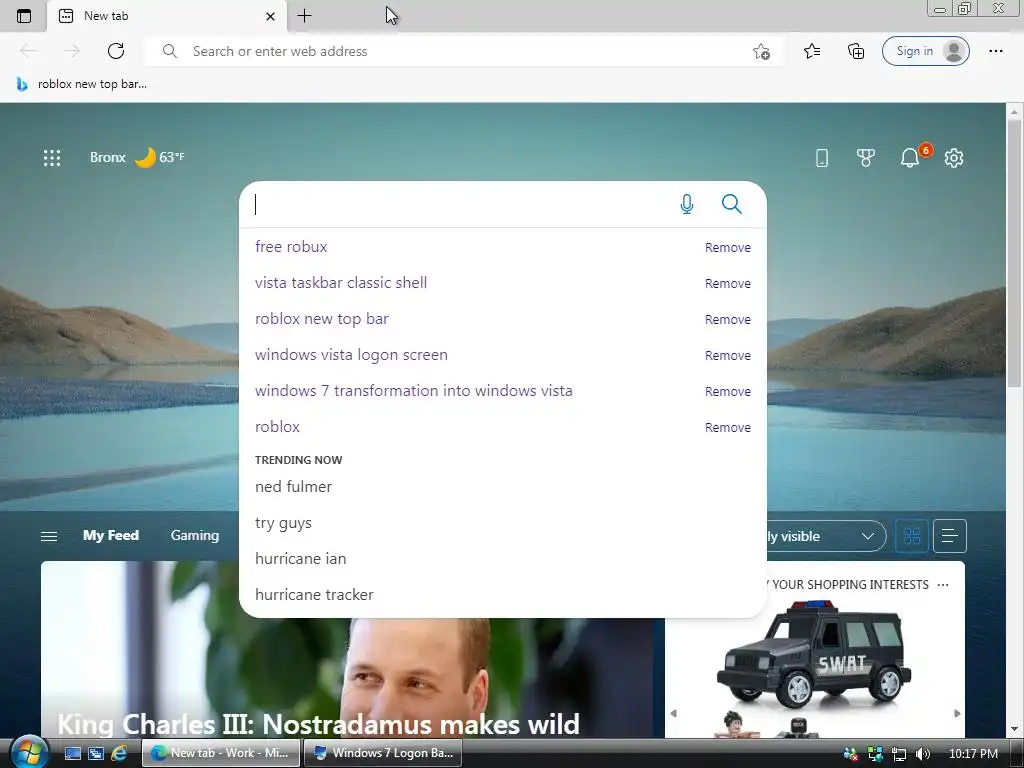1024x768 pixels.
Task: Show previous shopping item arrow
Action: [x=673, y=713]
